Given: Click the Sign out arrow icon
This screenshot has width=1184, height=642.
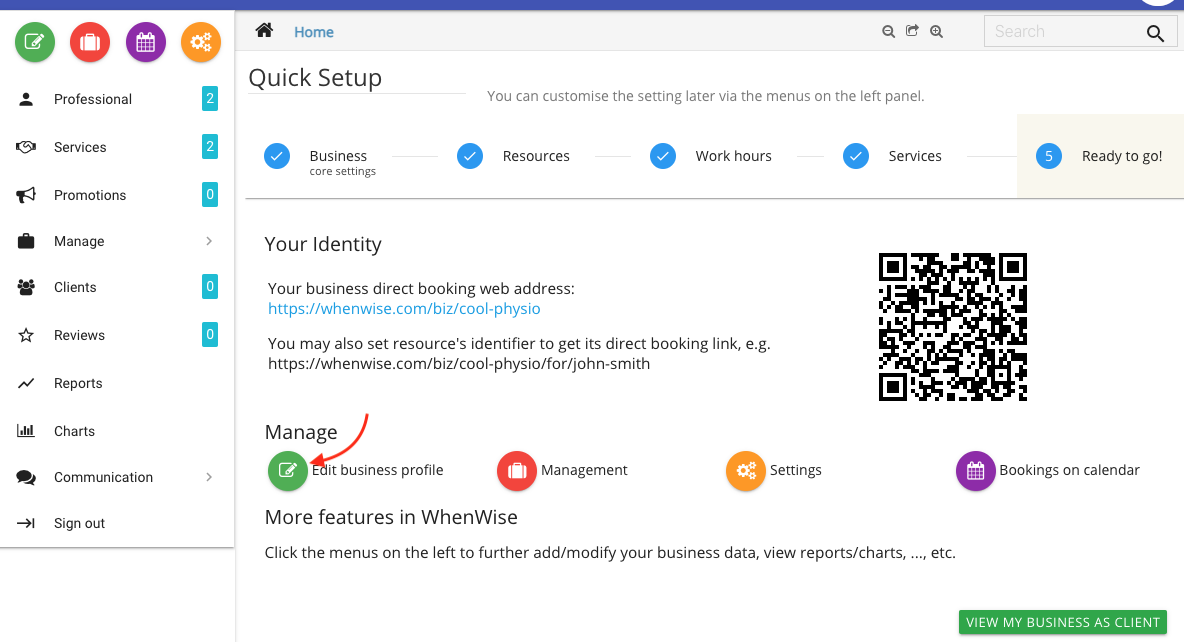Looking at the screenshot, I should [x=26, y=523].
